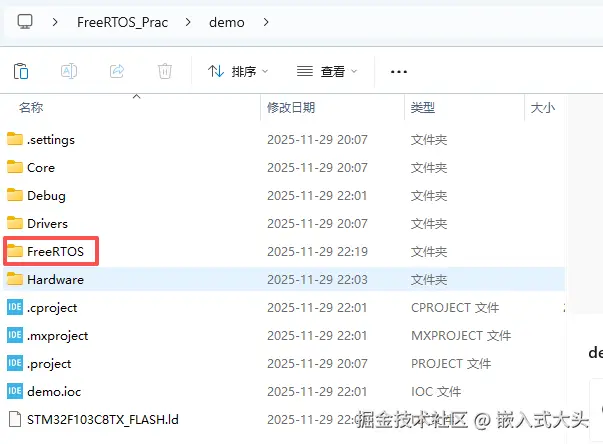Click the FreeRTOS date 2025-11-29 22:19
This screenshot has width=603, height=444.
[317, 251]
